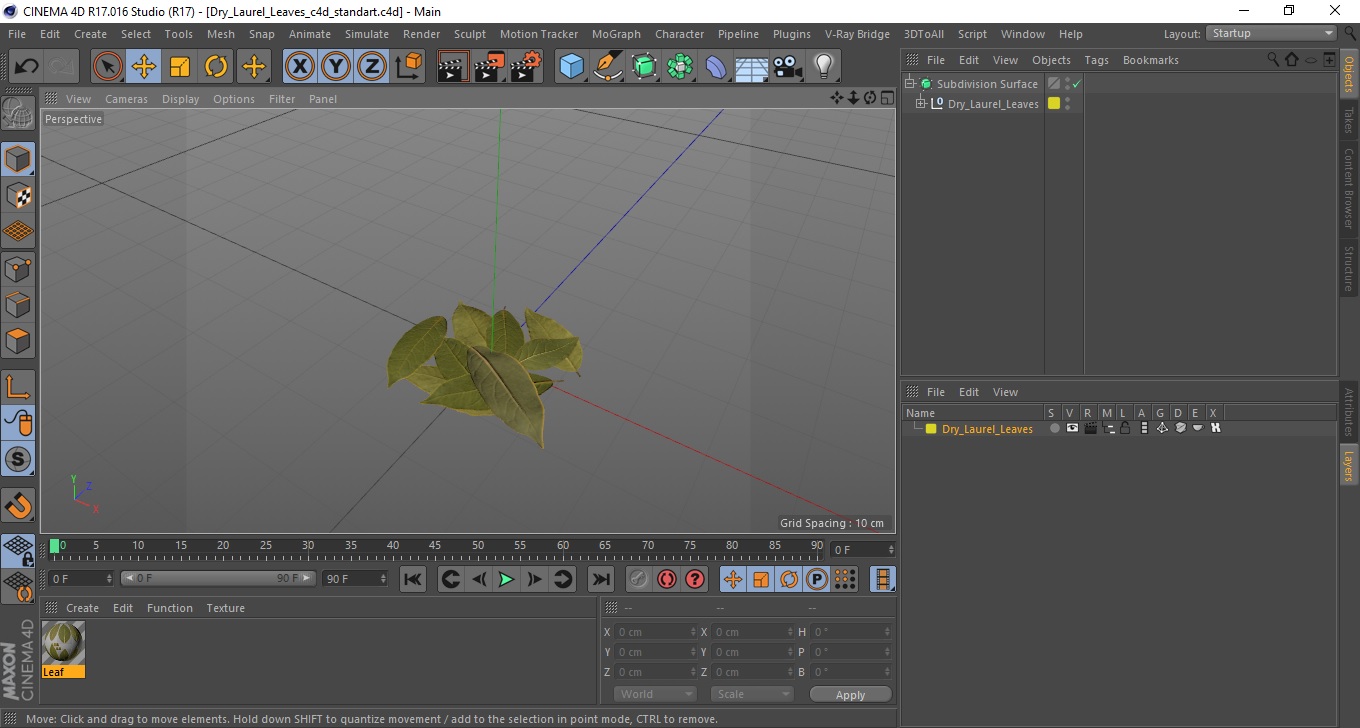Open the Simulate menu
Screen dimensions: 1360x728
point(367,34)
